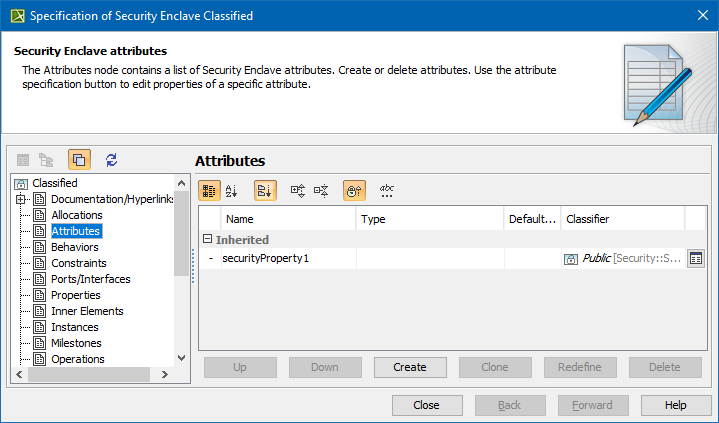This screenshot has width=719, height=423.
Task: Open classifier editor icon for securityProperty1
Action: pyautogui.click(x=695, y=259)
